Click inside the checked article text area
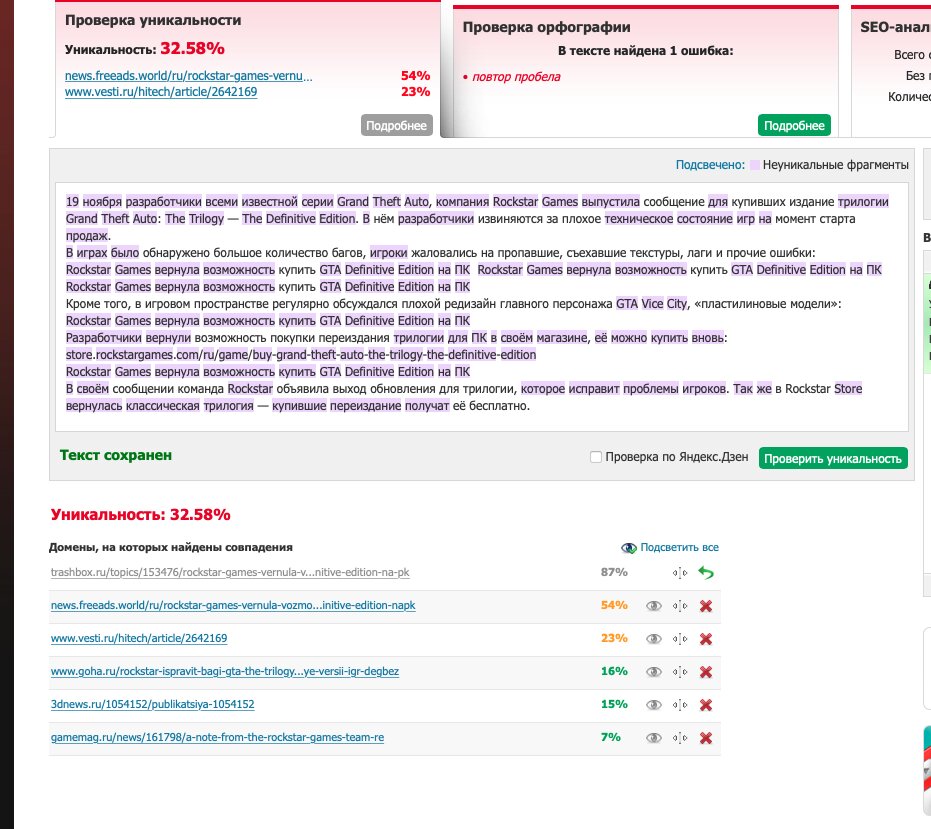This screenshot has height=829, width=931. click(x=482, y=307)
